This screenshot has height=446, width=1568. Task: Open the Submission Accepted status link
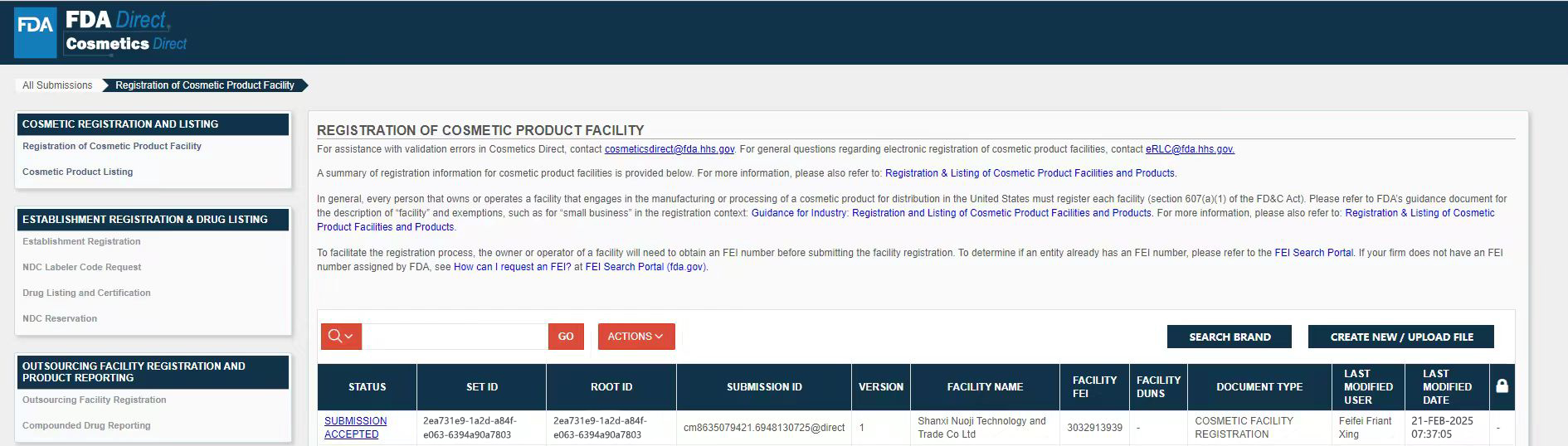(355, 428)
